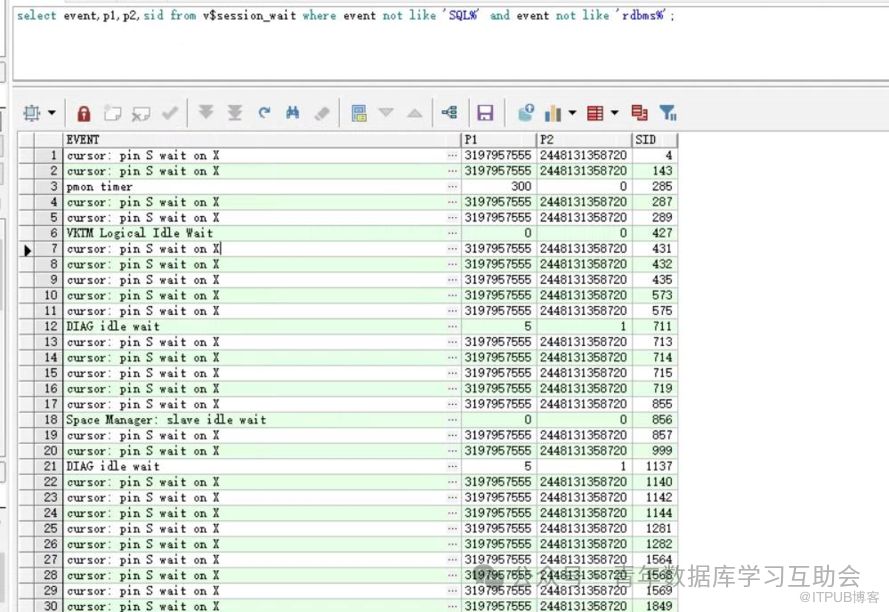The width and height of the screenshot is (889, 612).
Task: Click the red copy sheets icon
Action: tap(640, 113)
